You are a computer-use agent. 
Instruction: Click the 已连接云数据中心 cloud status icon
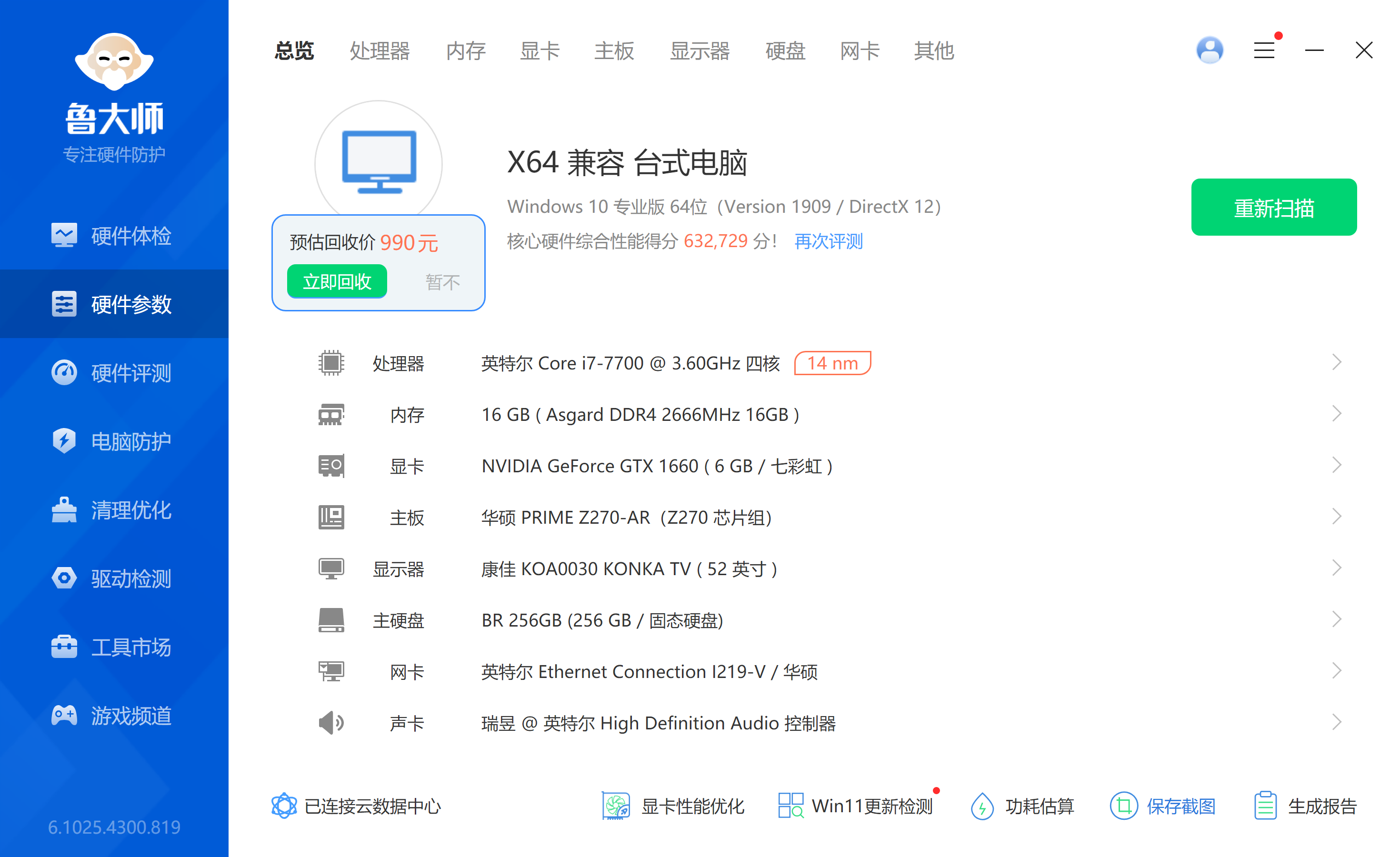283,805
